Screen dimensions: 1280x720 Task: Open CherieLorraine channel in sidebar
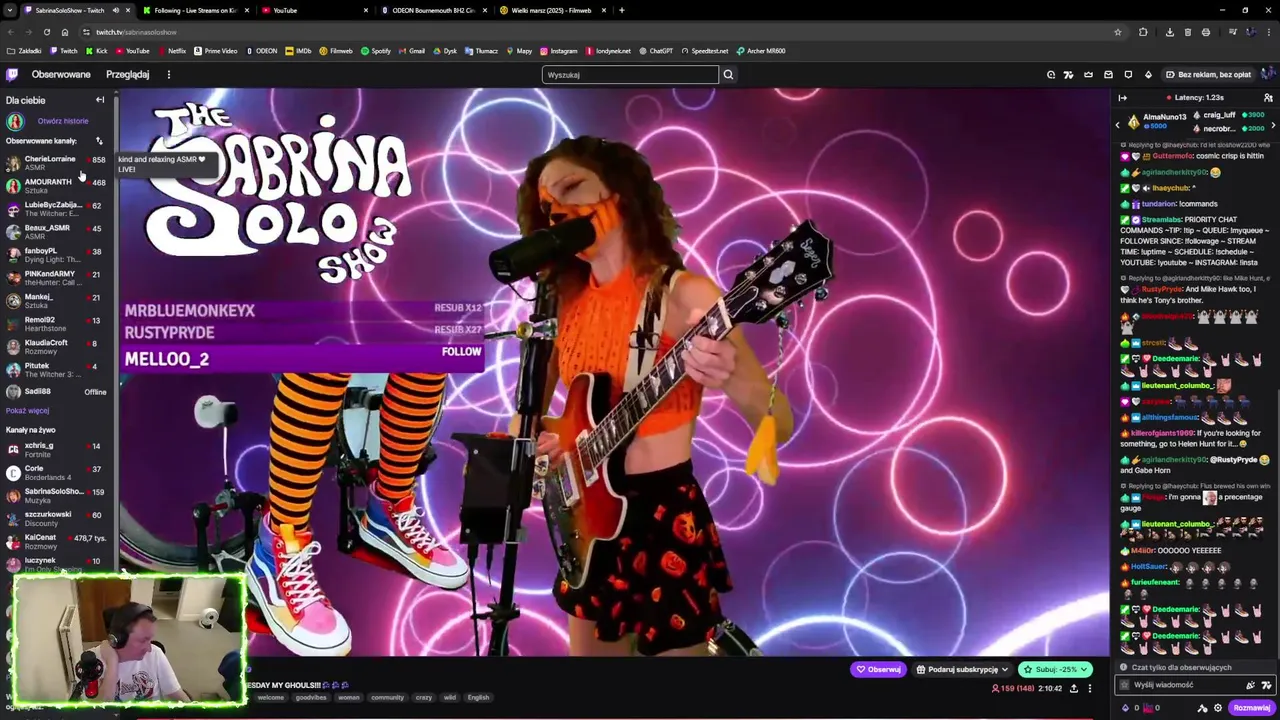(x=56, y=163)
